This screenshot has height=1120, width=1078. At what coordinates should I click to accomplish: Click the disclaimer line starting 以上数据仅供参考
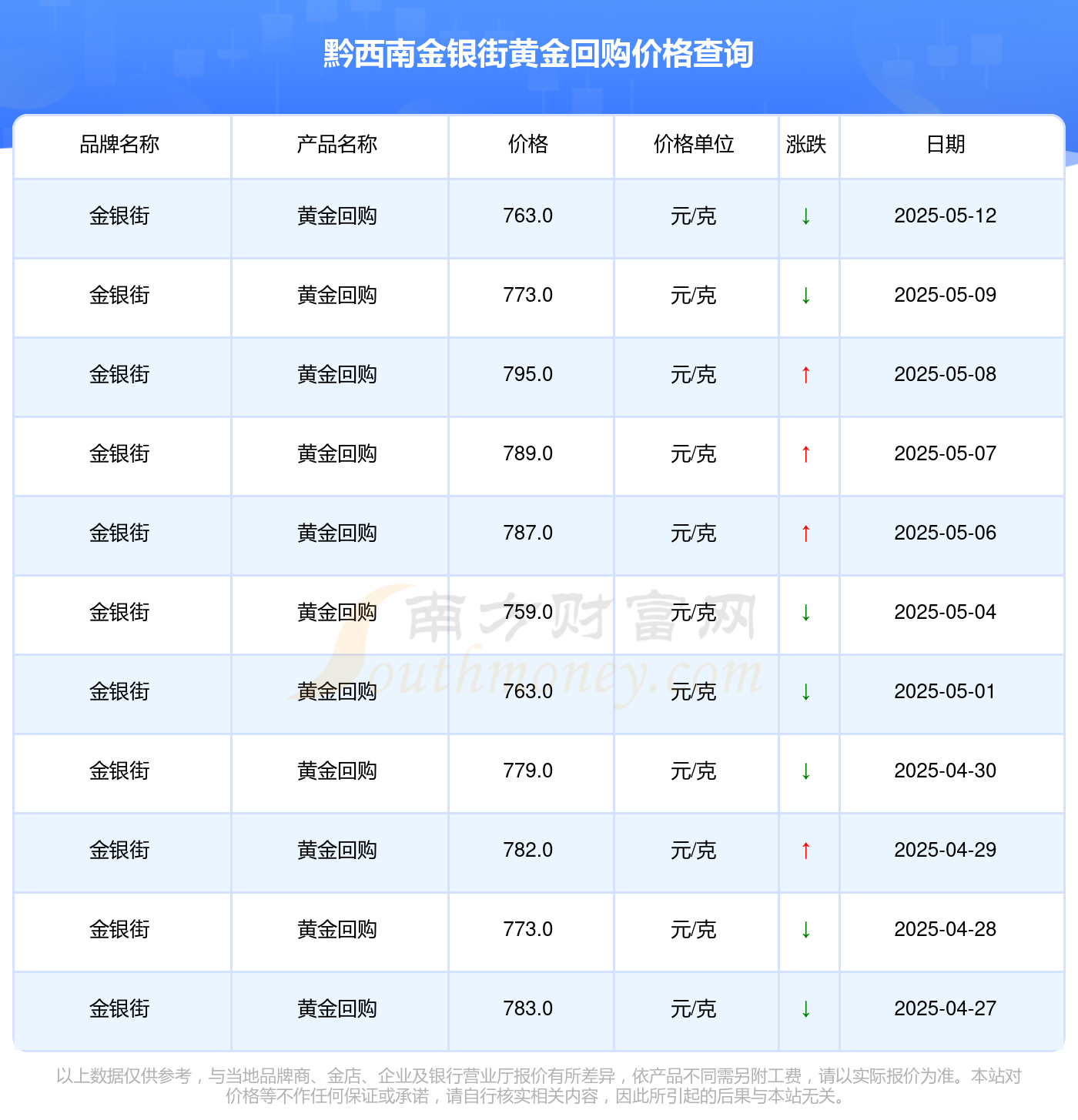(538, 1076)
